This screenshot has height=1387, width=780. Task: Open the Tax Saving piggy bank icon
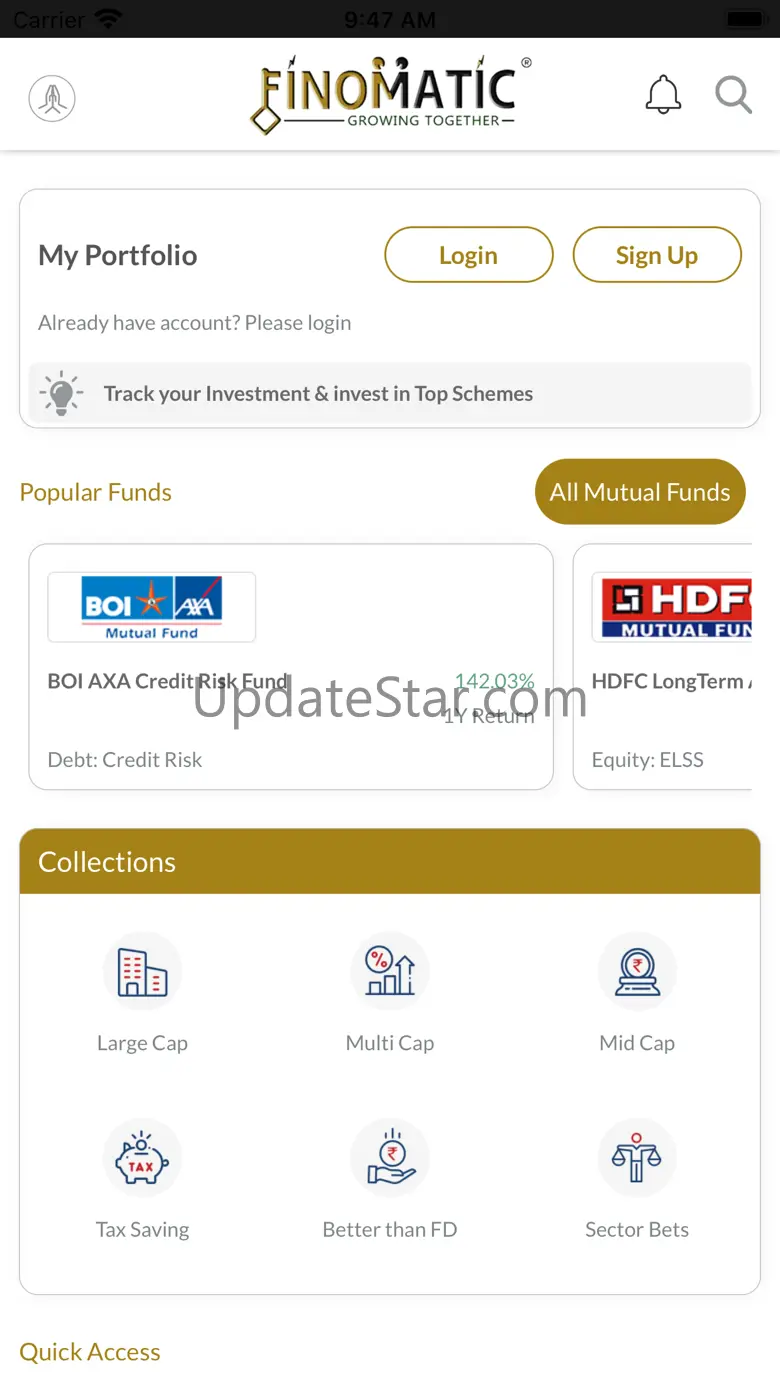tap(142, 1158)
